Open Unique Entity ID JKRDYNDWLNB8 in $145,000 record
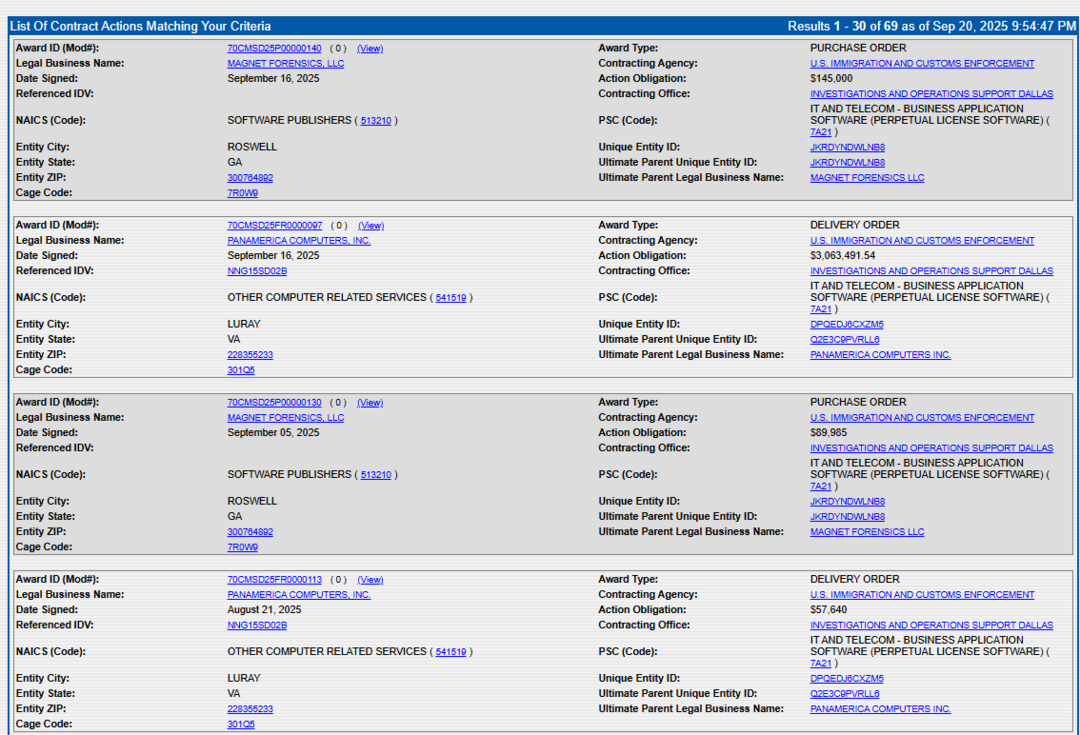 (847, 147)
